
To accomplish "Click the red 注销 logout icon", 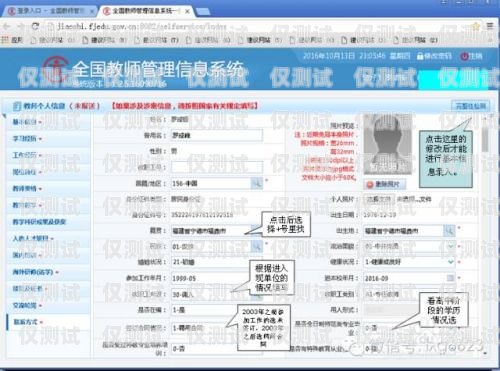I will click(464, 56).
